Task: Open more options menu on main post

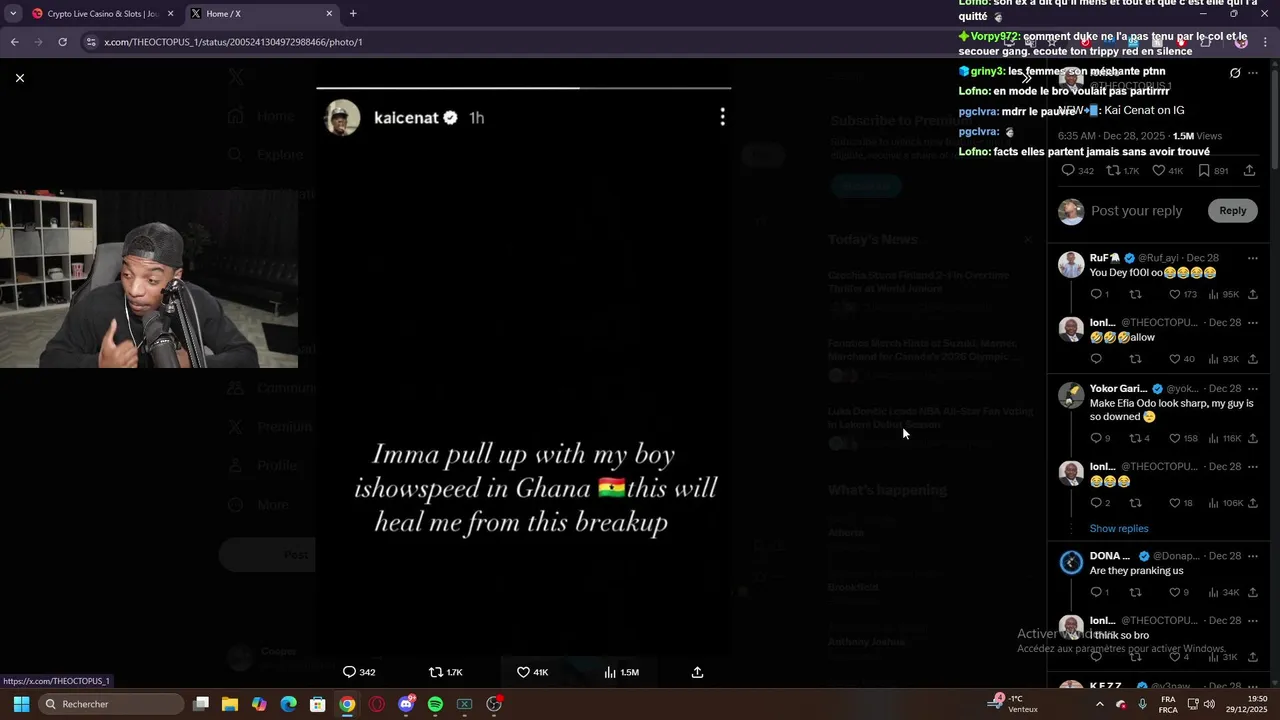Action: 1253,73
